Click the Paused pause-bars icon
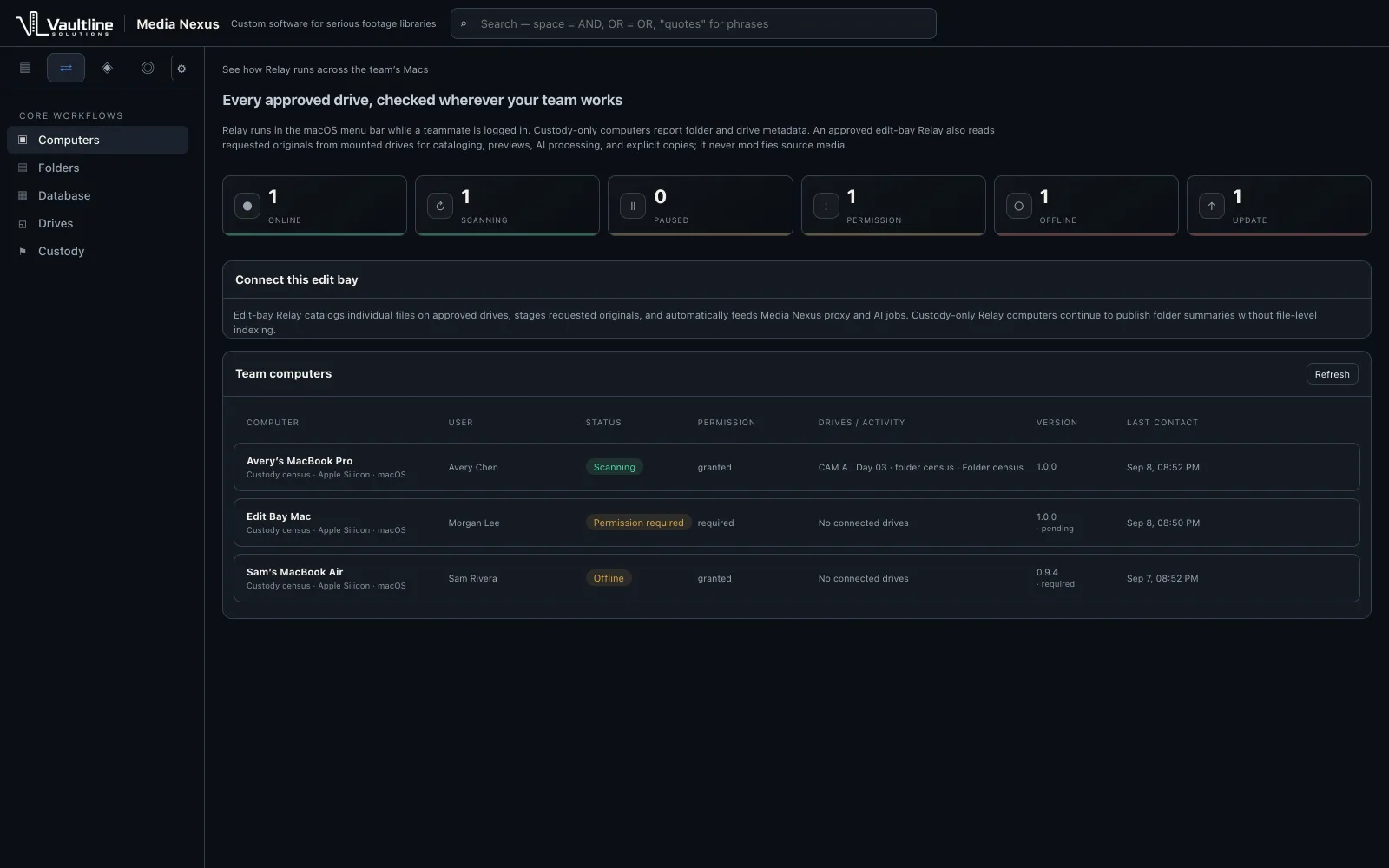 tap(633, 206)
